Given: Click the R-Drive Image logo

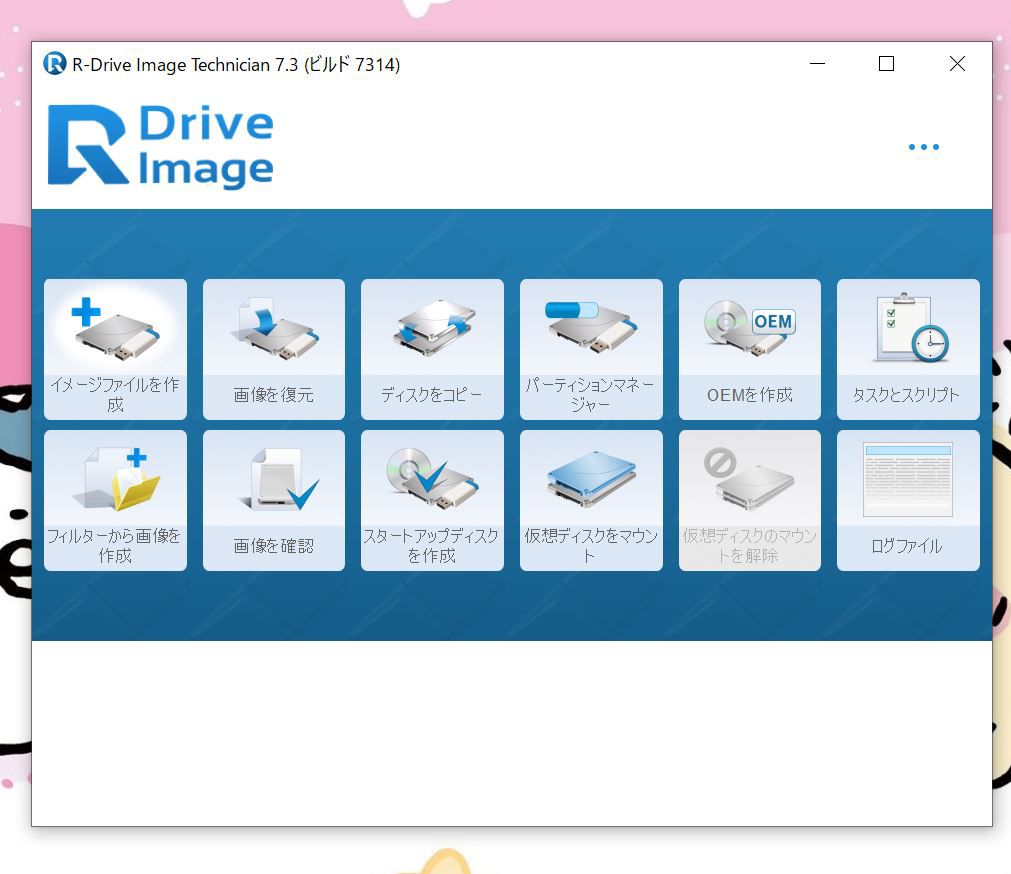Looking at the screenshot, I should pyautogui.click(x=161, y=146).
